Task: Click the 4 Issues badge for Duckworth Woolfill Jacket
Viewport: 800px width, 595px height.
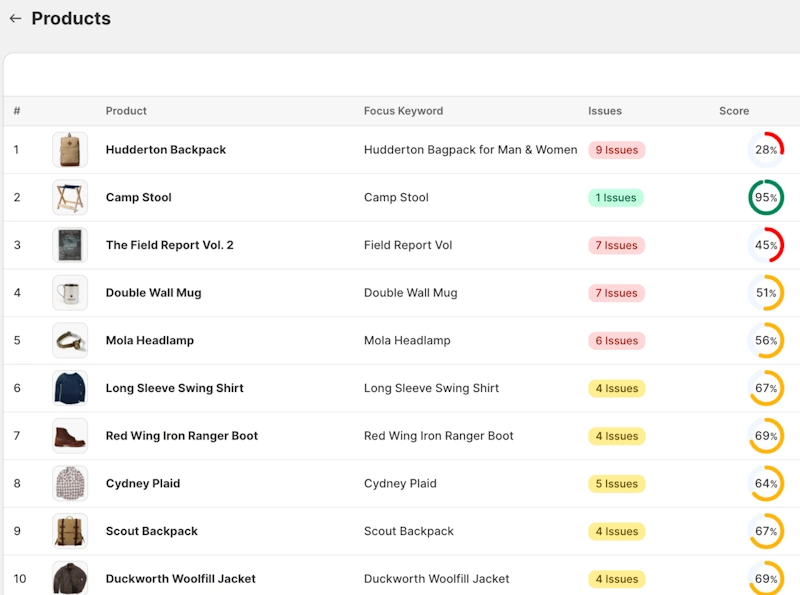Action: tap(617, 579)
